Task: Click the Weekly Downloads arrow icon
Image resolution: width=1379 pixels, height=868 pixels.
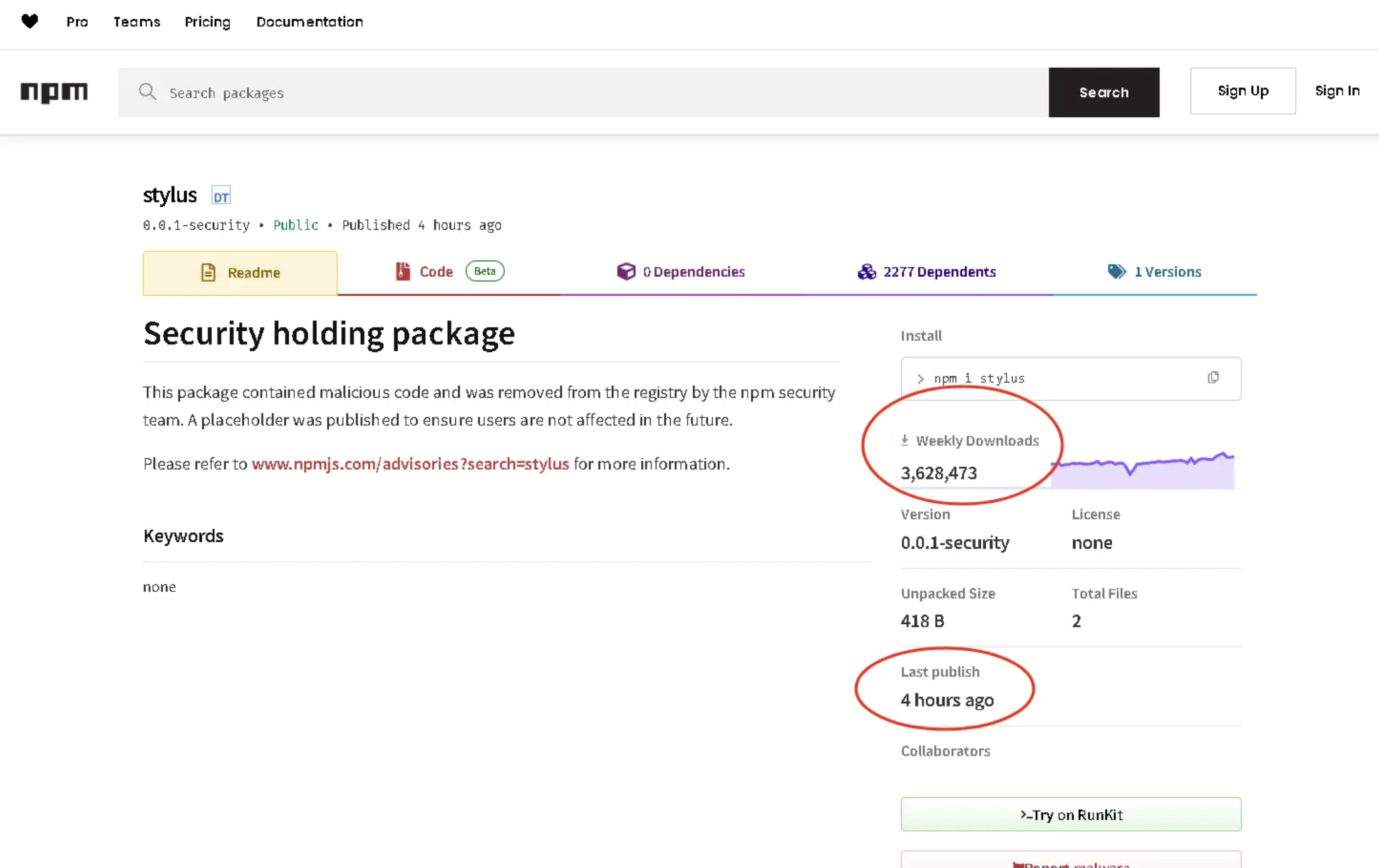Action: (905, 440)
